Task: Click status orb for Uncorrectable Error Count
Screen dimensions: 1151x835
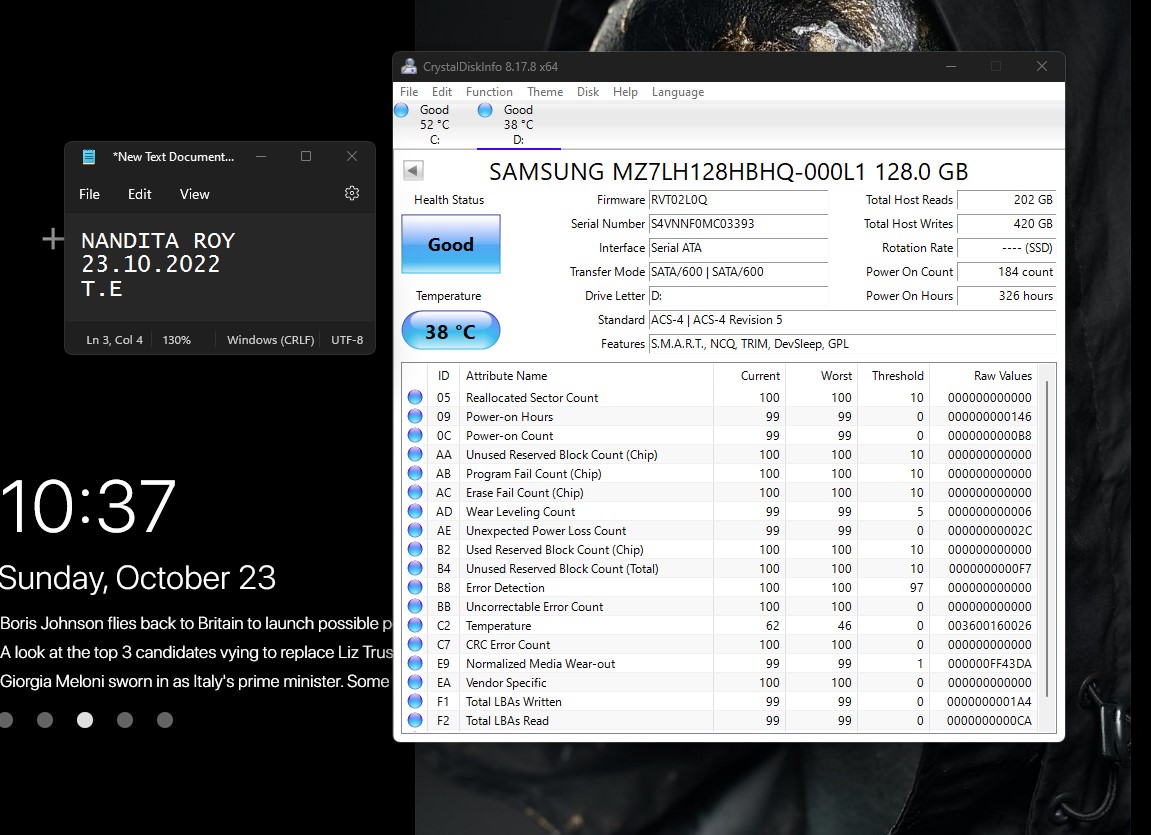Action: coord(415,606)
